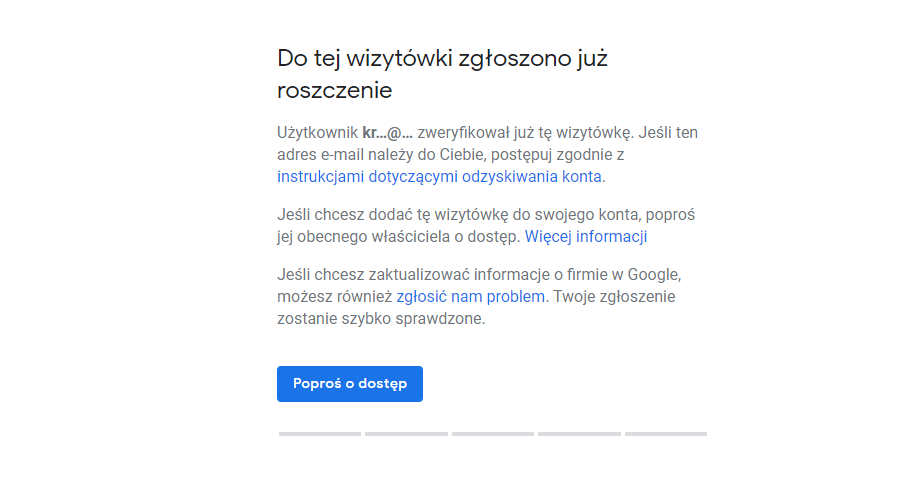Click the last progress bar segment
Image resolution: width=903 pixels, height=496 pixels.
(666, 434)
